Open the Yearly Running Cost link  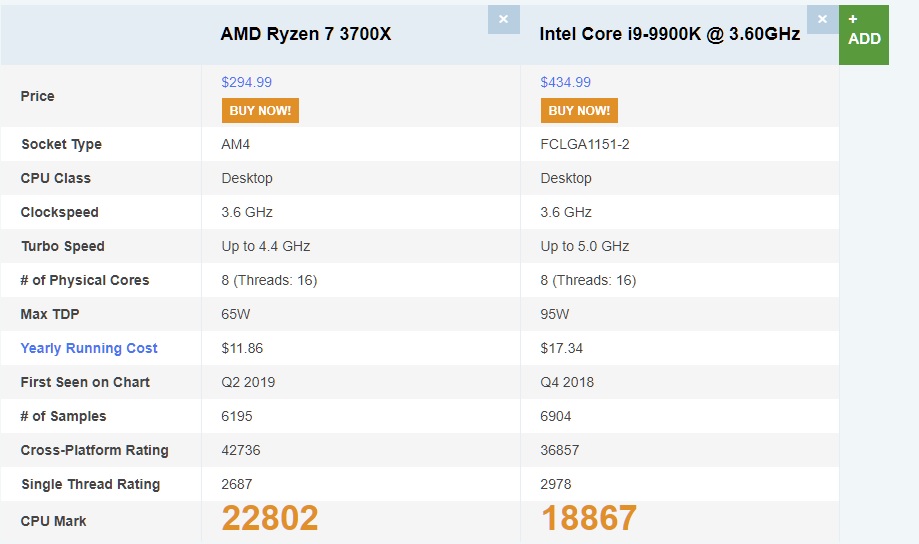pos(89,348)
